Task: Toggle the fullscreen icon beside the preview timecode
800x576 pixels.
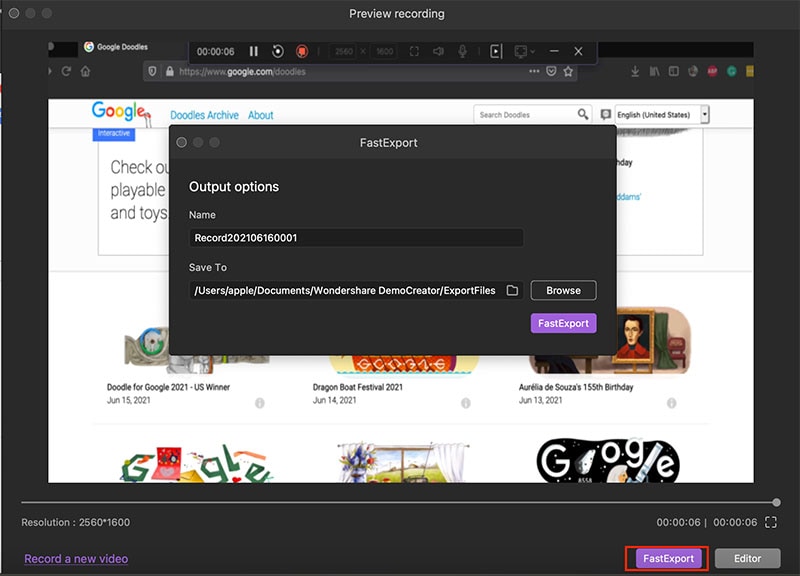Action: tap(770, 522)
